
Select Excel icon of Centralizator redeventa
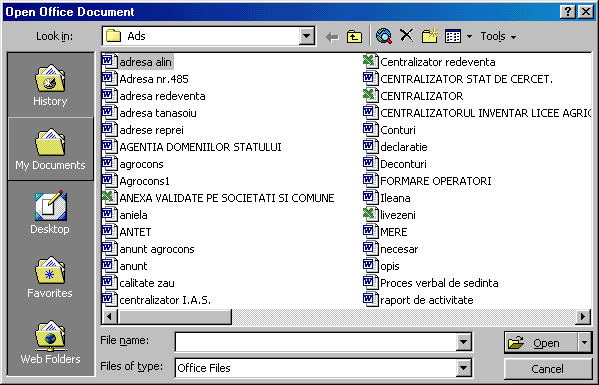pos(370,61)
